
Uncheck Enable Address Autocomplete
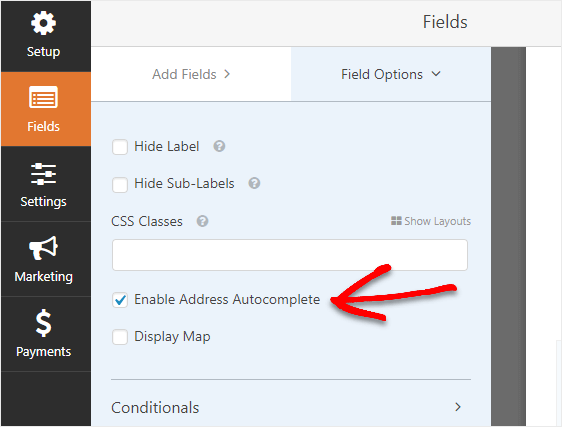(x=120, y=300)
